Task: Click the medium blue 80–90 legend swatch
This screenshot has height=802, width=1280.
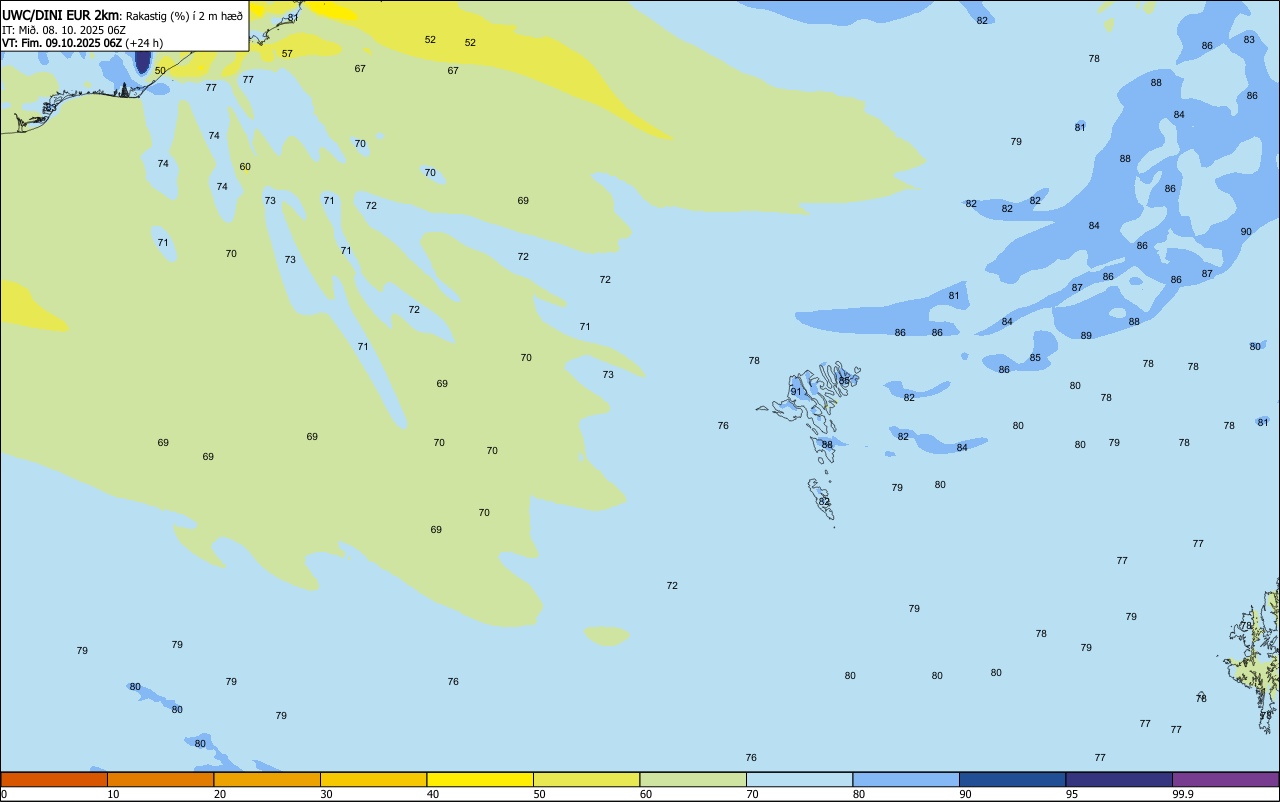Action: 906,779
